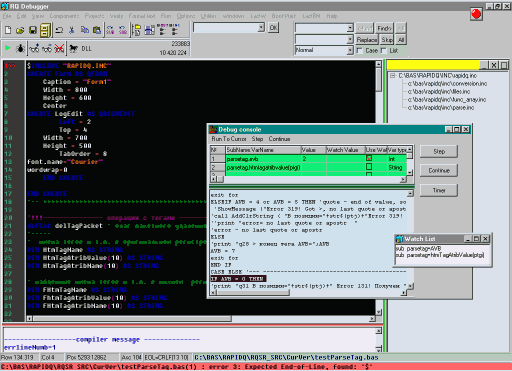Click the Watch List title bar icon
512x371 pixels.
399,239
